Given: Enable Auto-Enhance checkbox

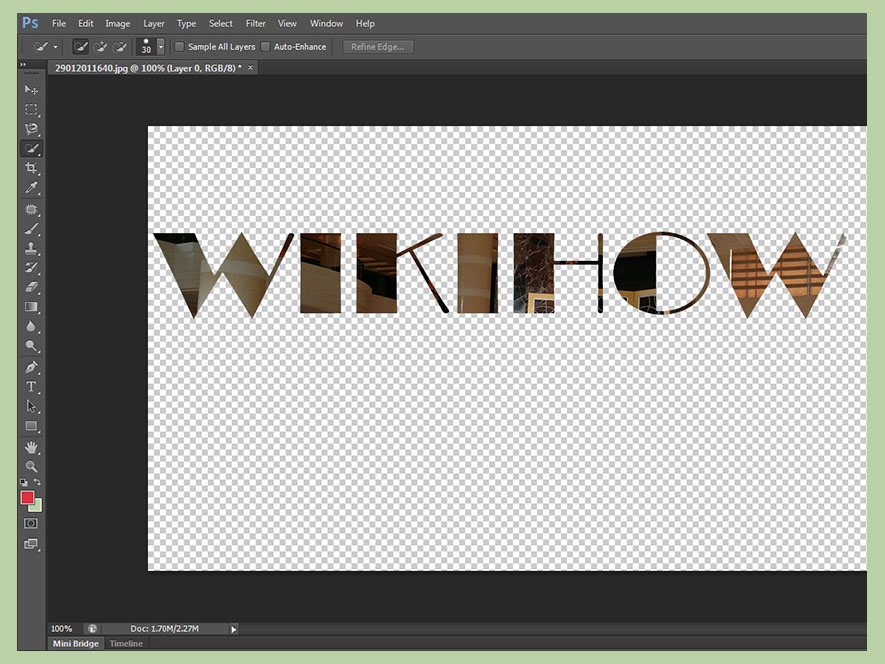Looking at the screenshot, I should pyautogui.click(x=265, y=47).
